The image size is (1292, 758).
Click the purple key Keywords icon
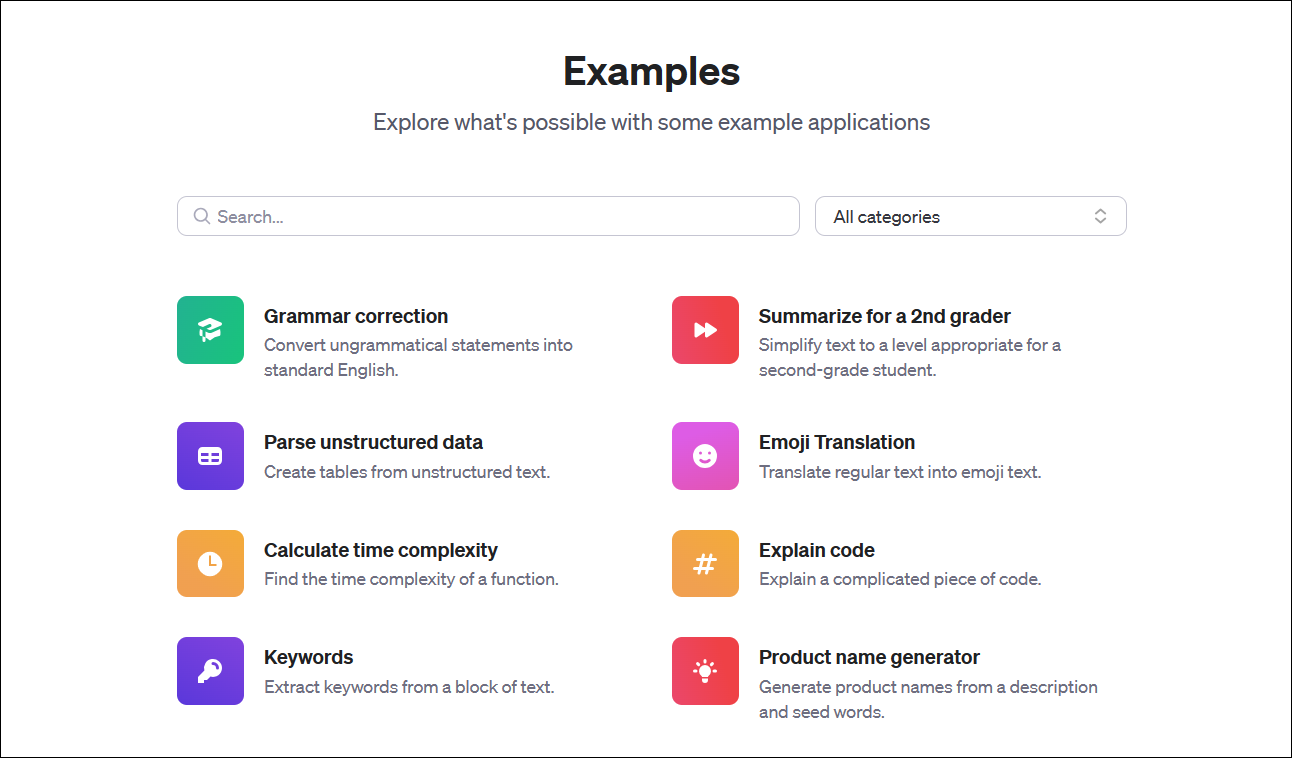(210, 671)
